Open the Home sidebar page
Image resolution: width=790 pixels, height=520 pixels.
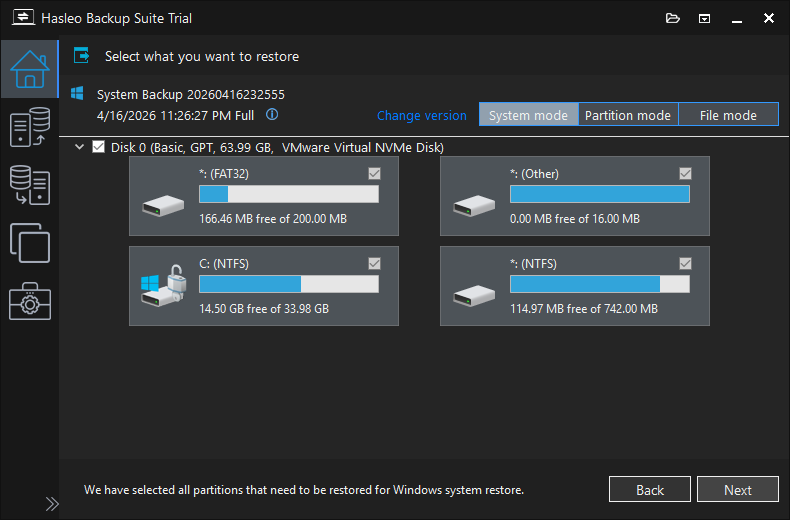click(x=30, y=69)
